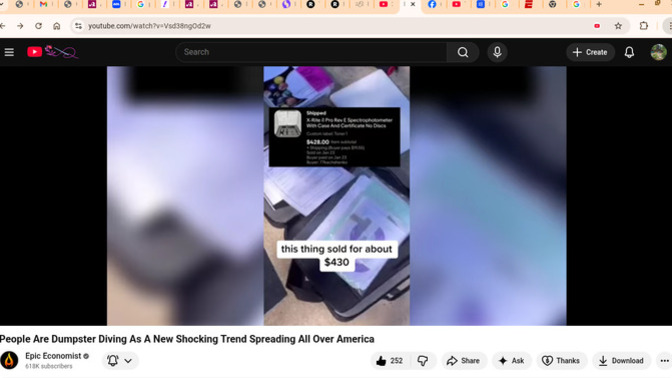The height and width of the screenshot is (378, 672).
Task: Click the magnifier search button
Action: click(x=463, y=52)
